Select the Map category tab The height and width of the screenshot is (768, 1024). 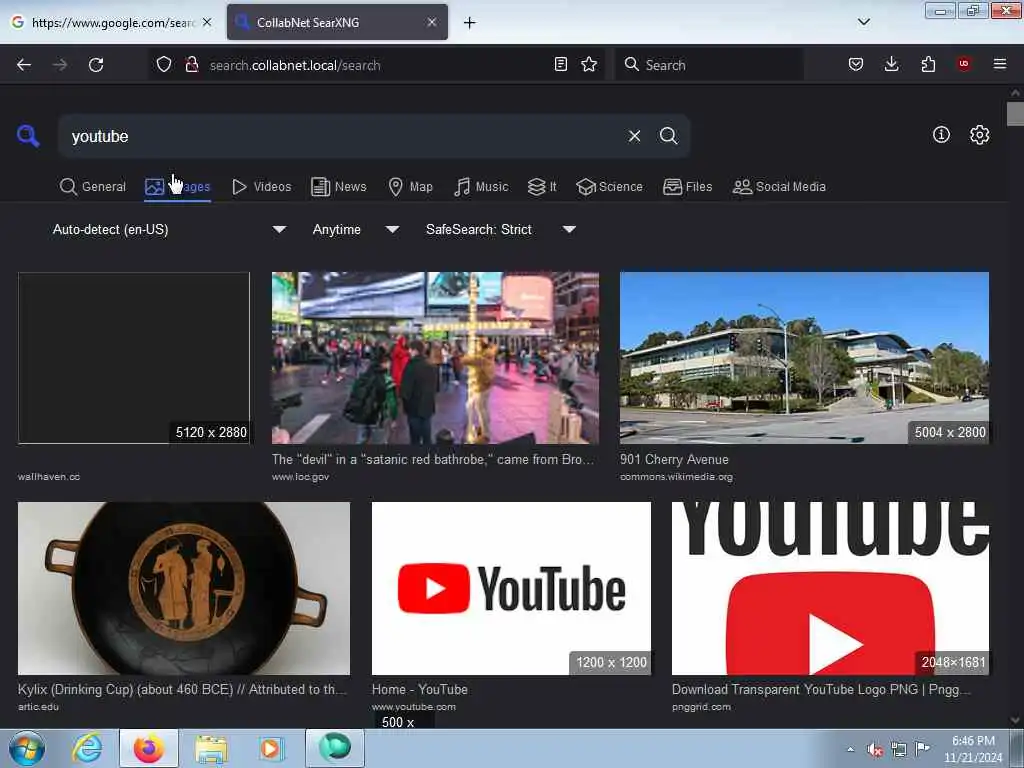tap(411, 187)
